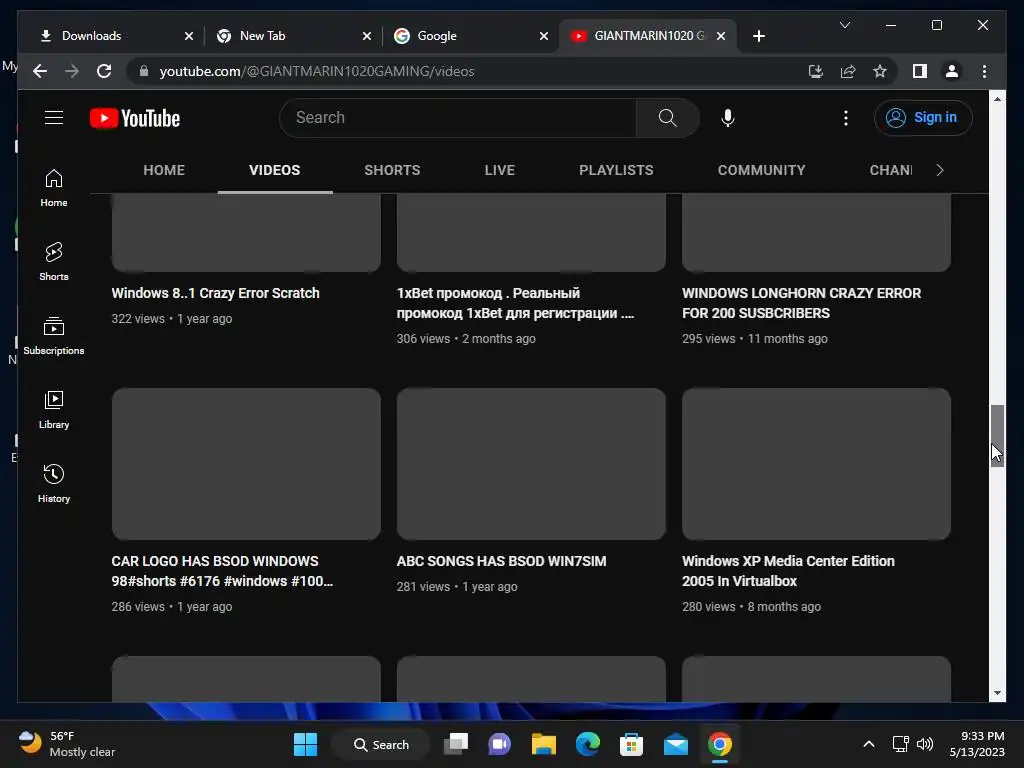1024x768 pixels.
Task: Open History in the sidebar
Action: [x=54, y=483]
